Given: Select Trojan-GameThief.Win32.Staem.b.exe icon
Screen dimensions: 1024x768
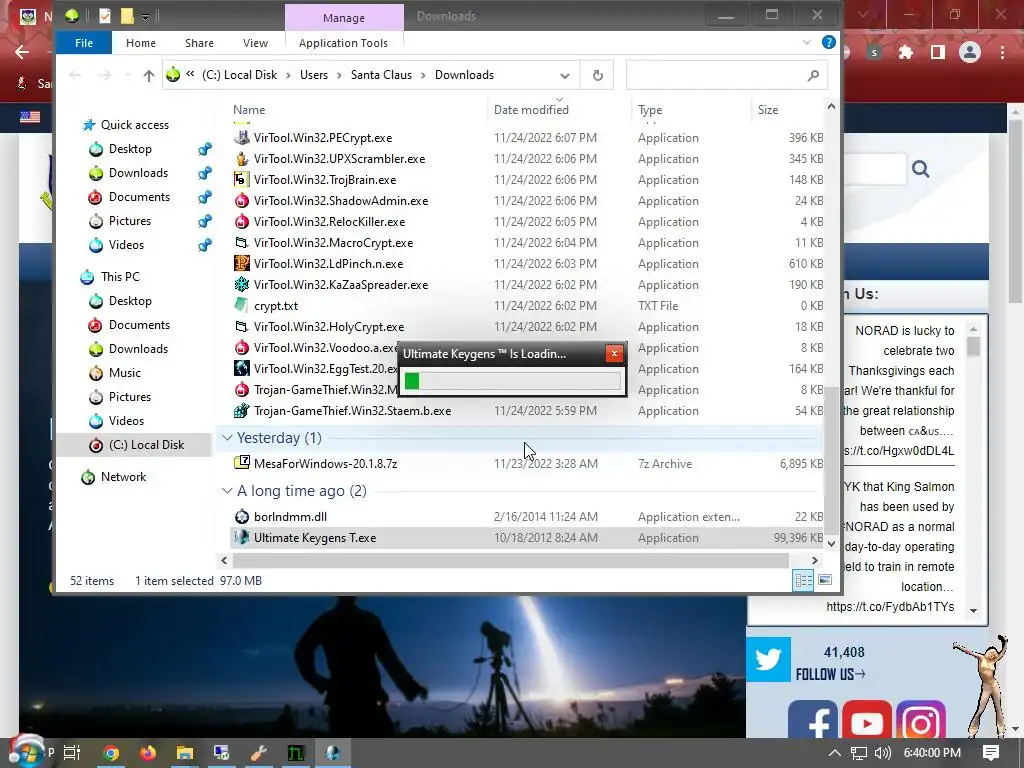Looking at the screenshot, I should click(x=242, y=411).
